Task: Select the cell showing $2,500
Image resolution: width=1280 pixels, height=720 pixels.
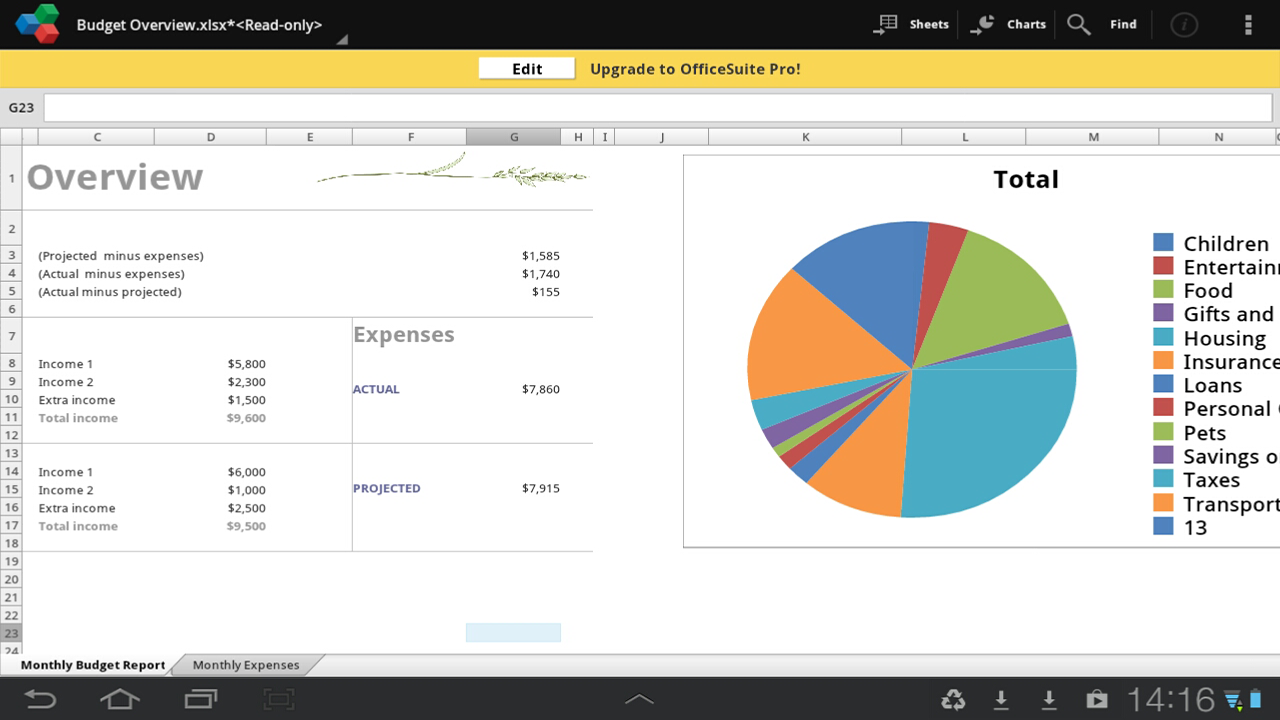Action: coord(247,508)
